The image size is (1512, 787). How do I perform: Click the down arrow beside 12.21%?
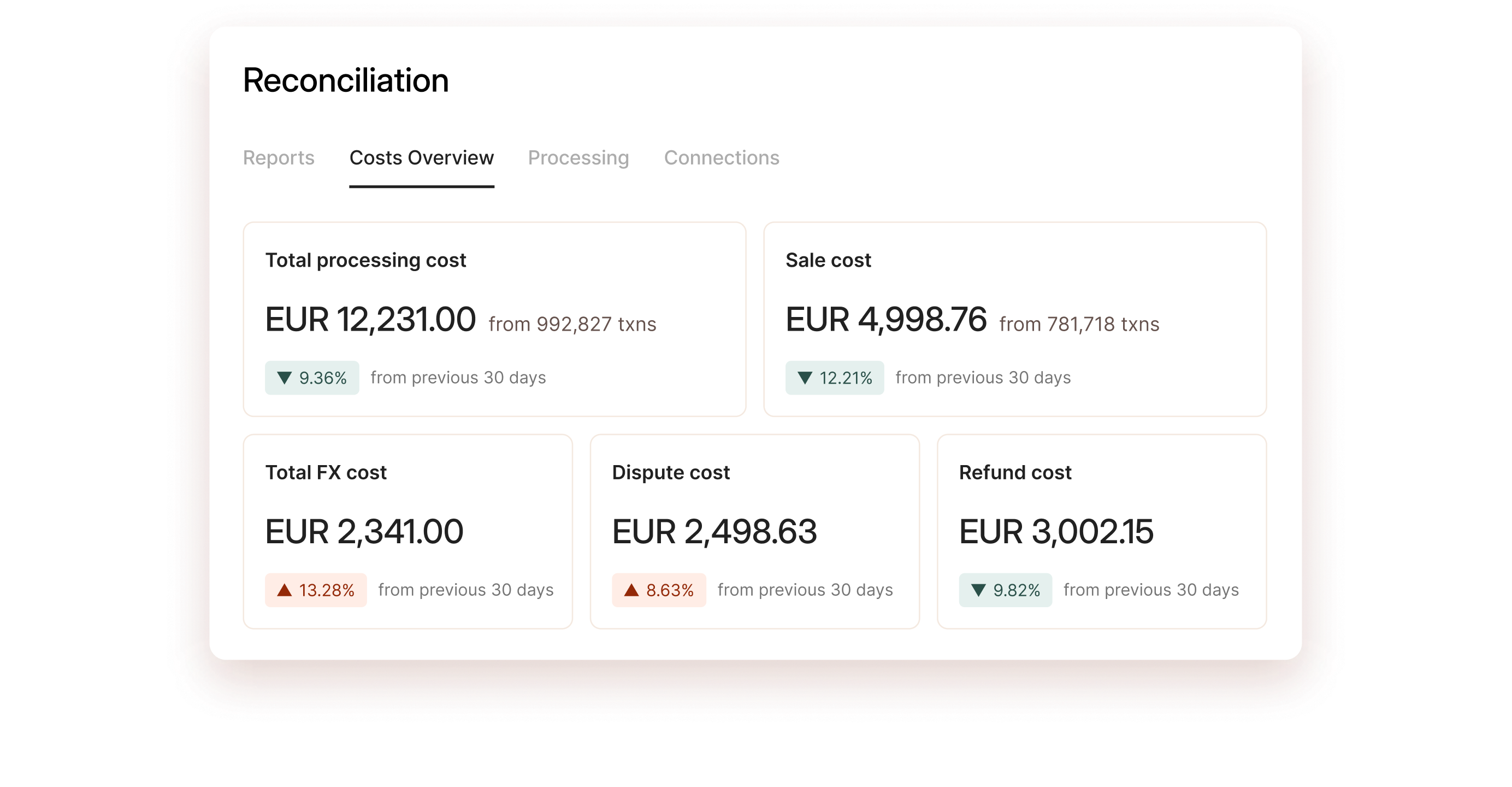coord(805,378)
